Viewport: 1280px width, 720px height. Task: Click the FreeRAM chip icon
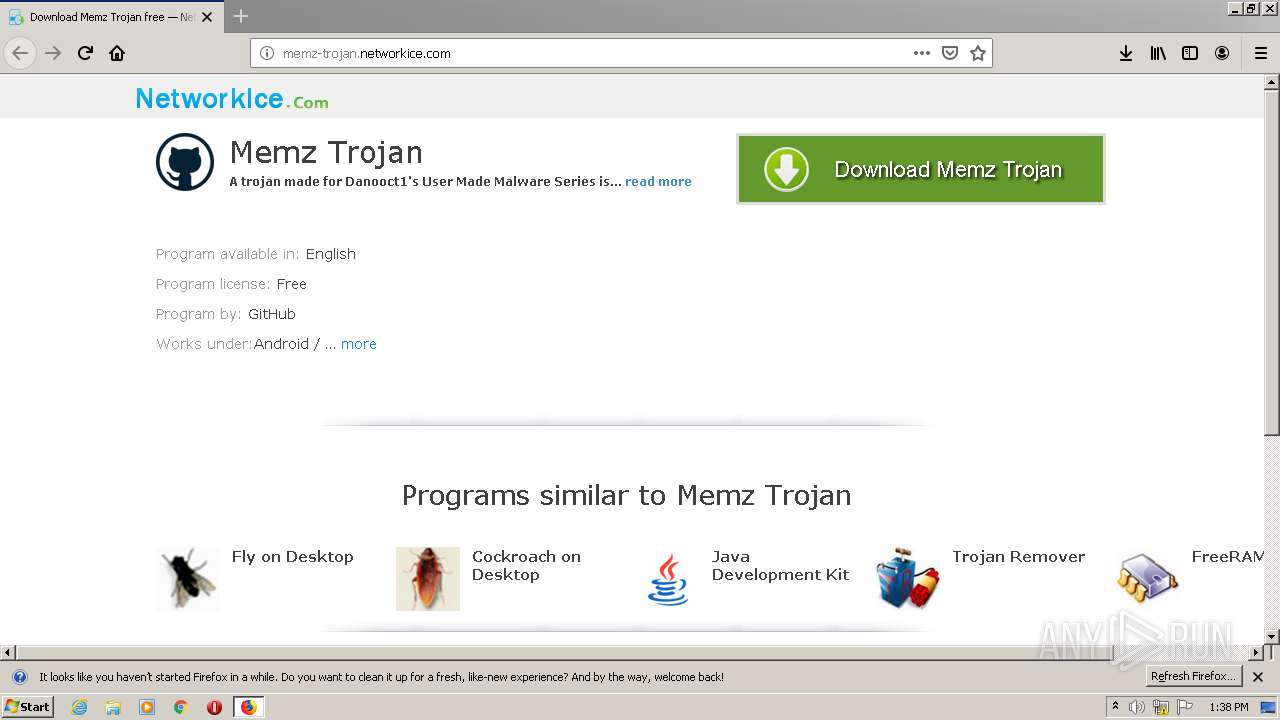pyautogui.click(x=1148, y=578)
